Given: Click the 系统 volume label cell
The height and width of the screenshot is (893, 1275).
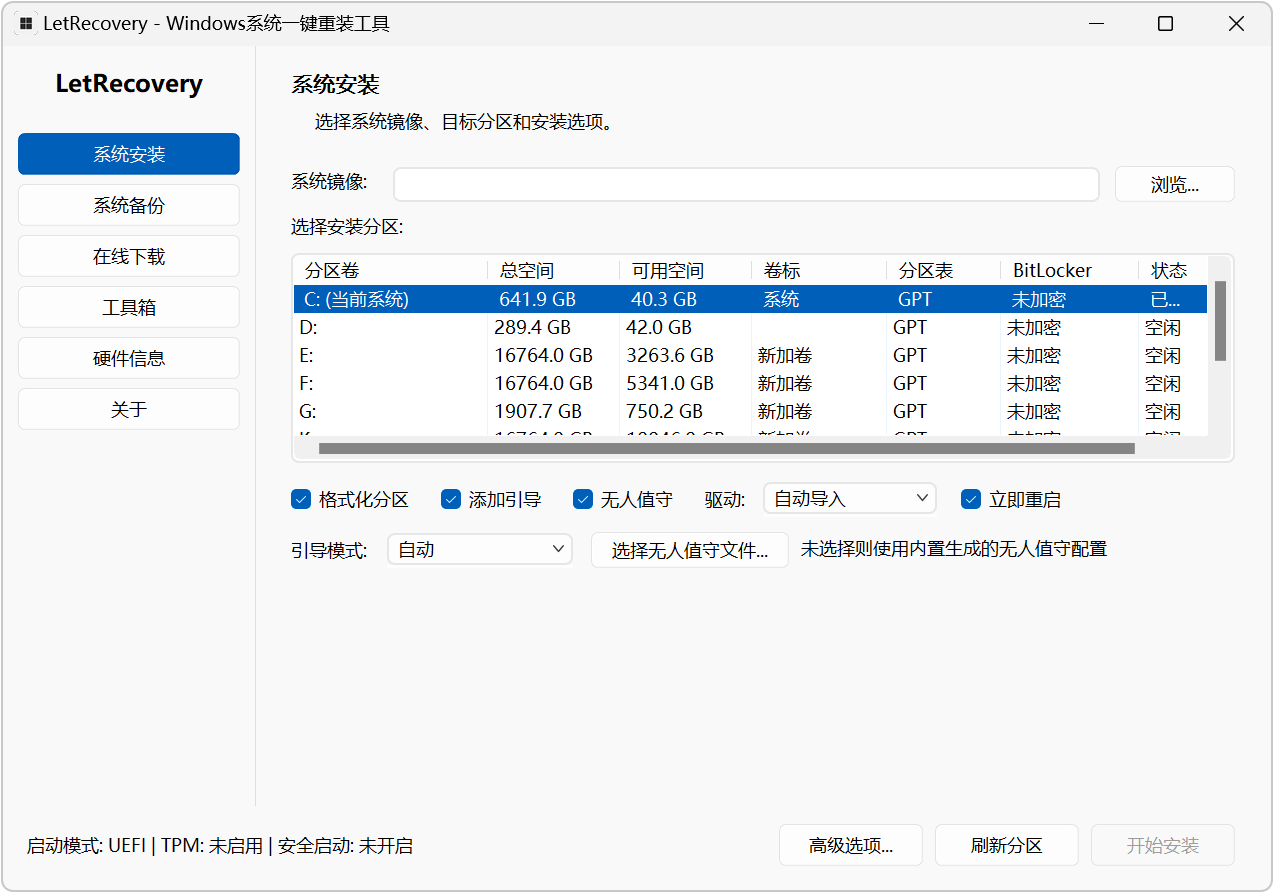Looking at the screenshot, I should tap(781, 299).
